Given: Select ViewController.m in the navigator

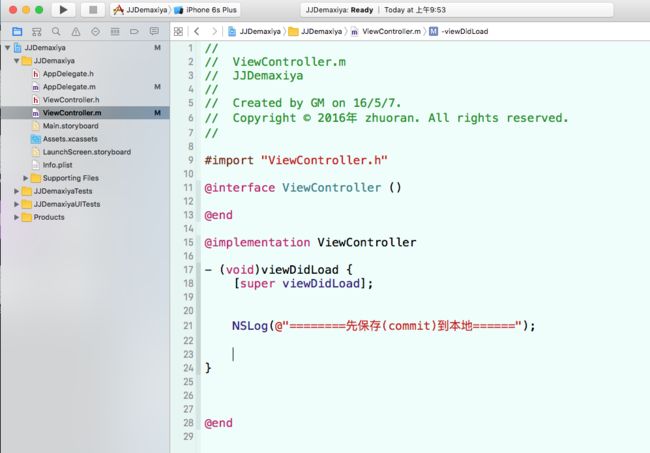Looking at the screenshot, I should (85, 113).
